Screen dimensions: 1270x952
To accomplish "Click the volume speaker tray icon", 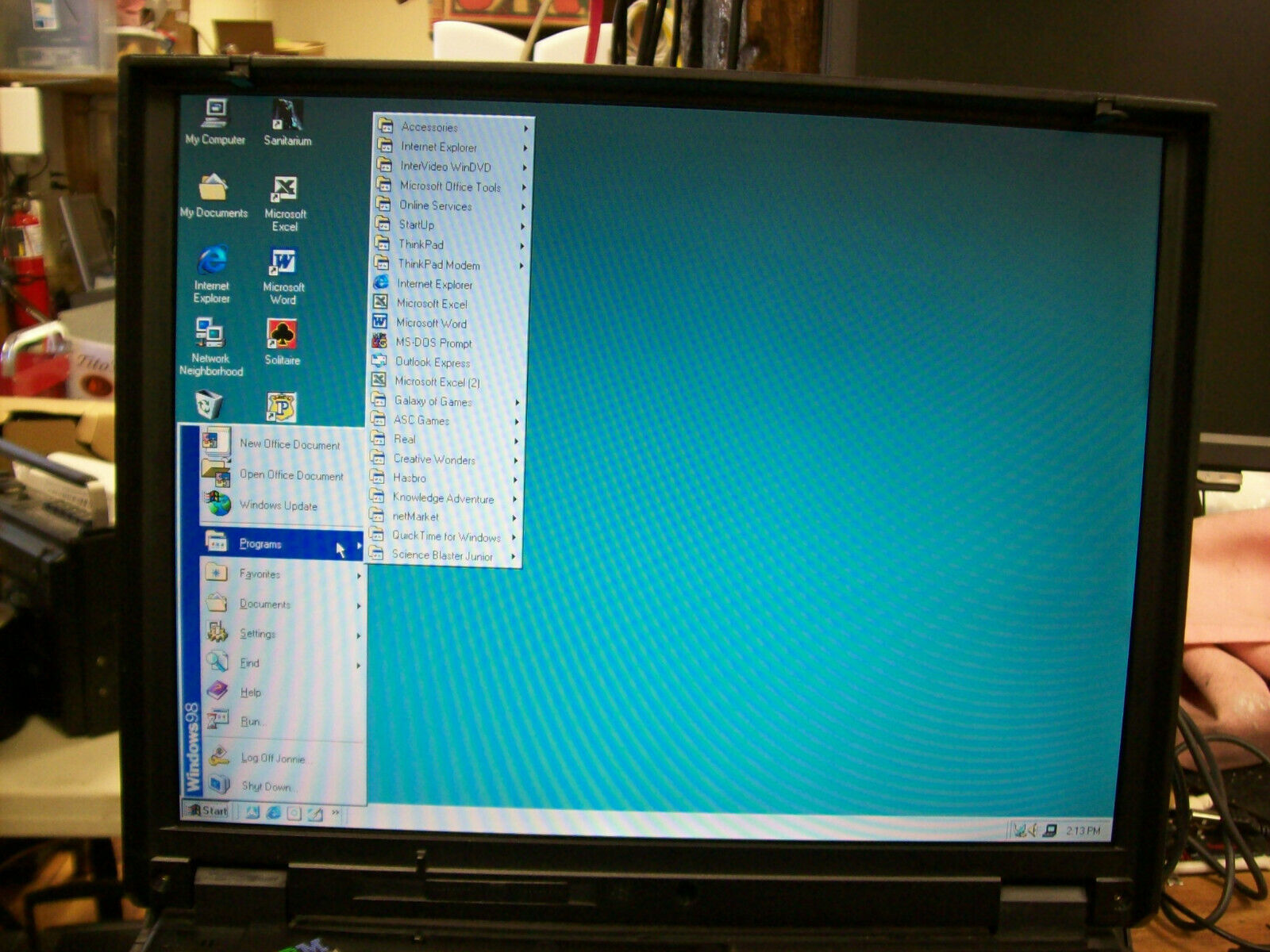I will 1032,831.
